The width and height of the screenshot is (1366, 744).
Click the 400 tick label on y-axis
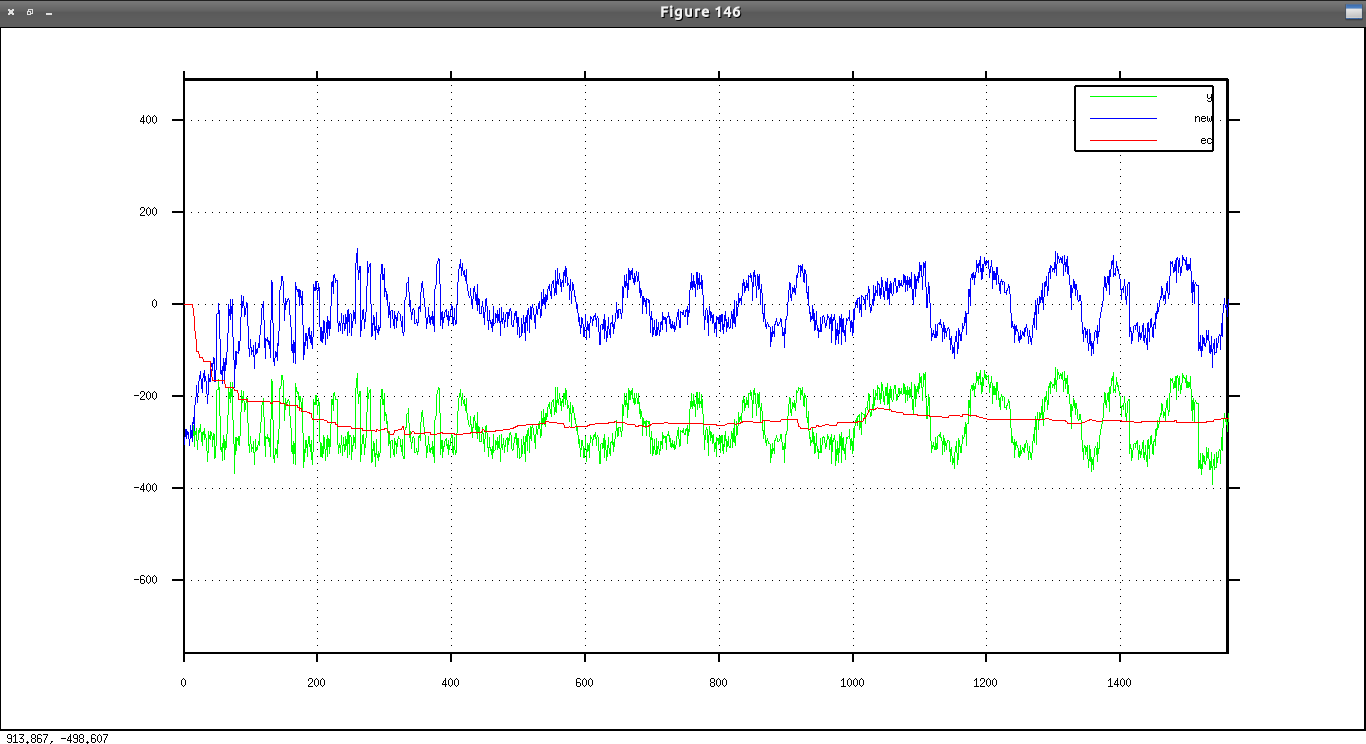148,120
